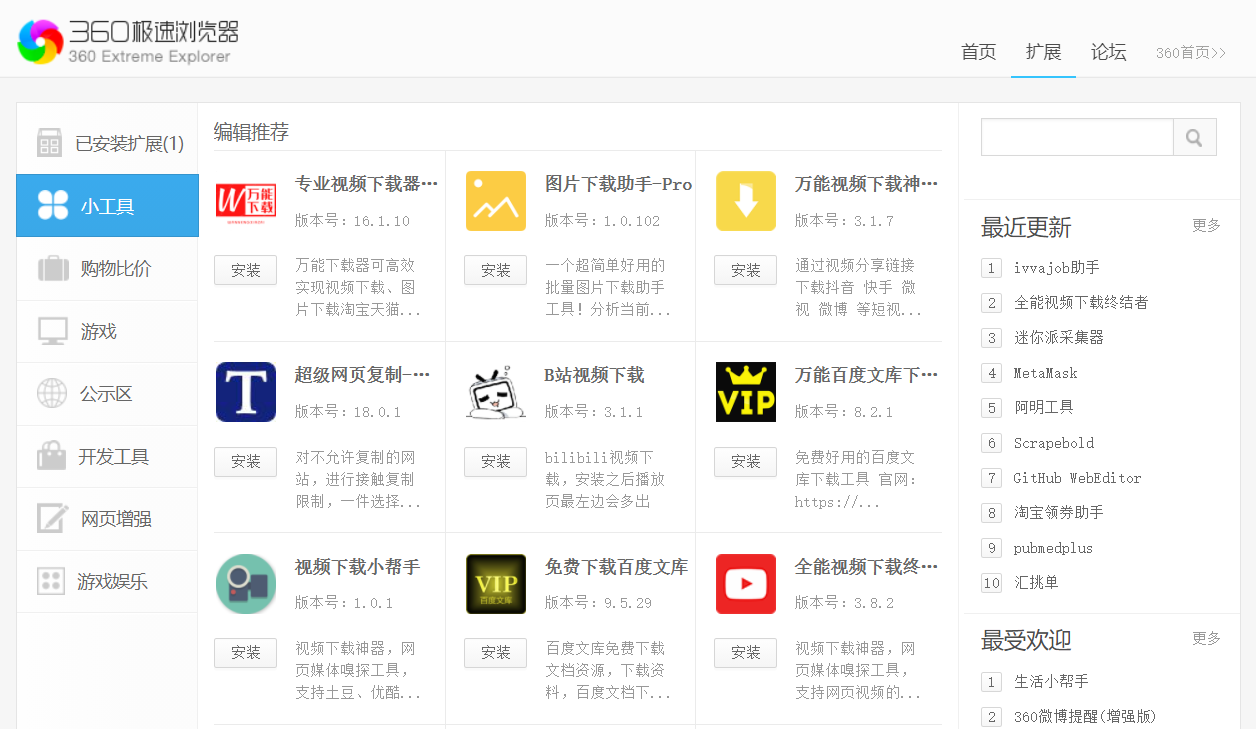Open the 论坛 navigation tab

click(x=1108, y=52)
